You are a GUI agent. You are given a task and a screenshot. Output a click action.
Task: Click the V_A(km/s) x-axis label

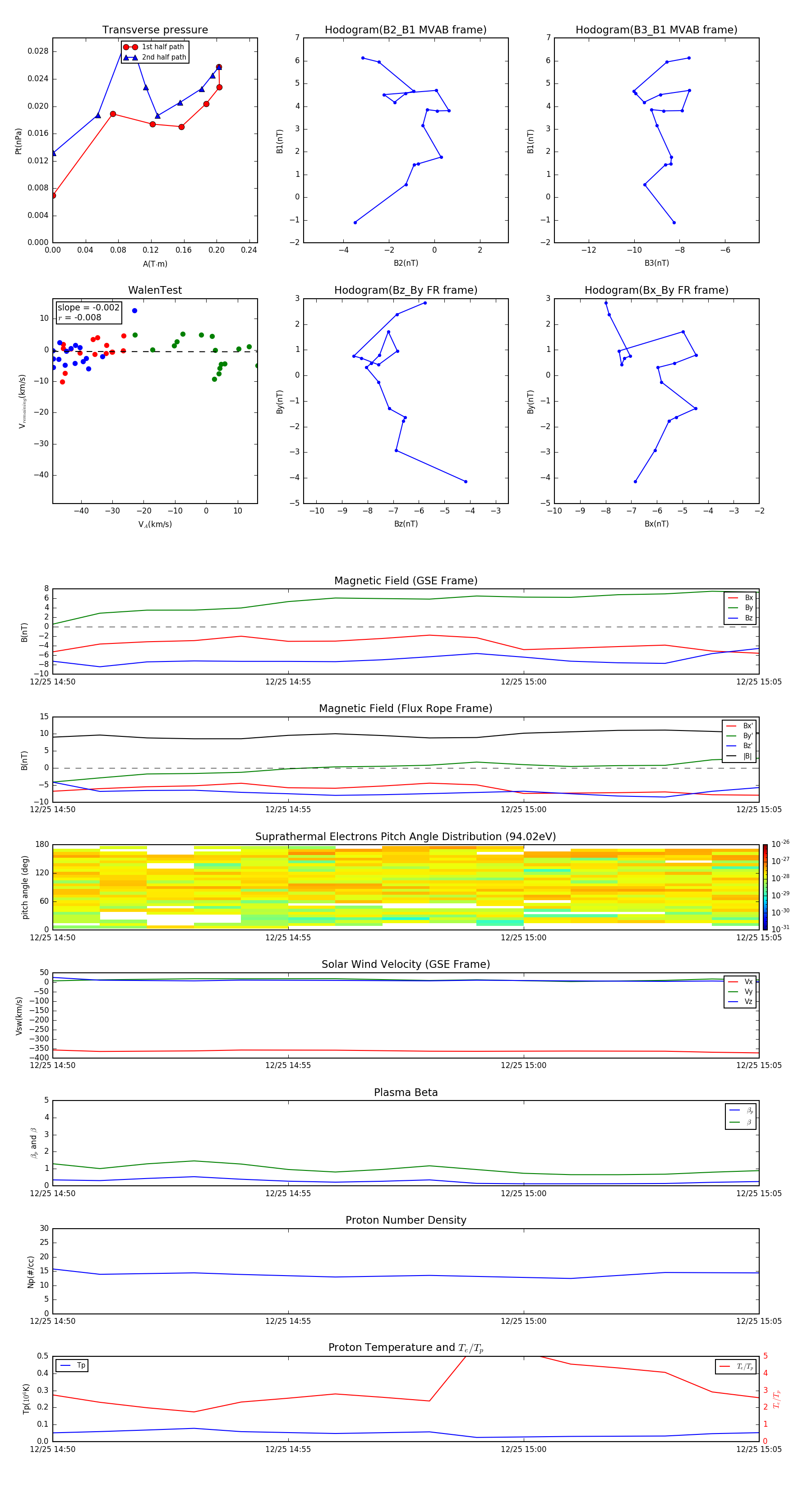tap(155, 524)
